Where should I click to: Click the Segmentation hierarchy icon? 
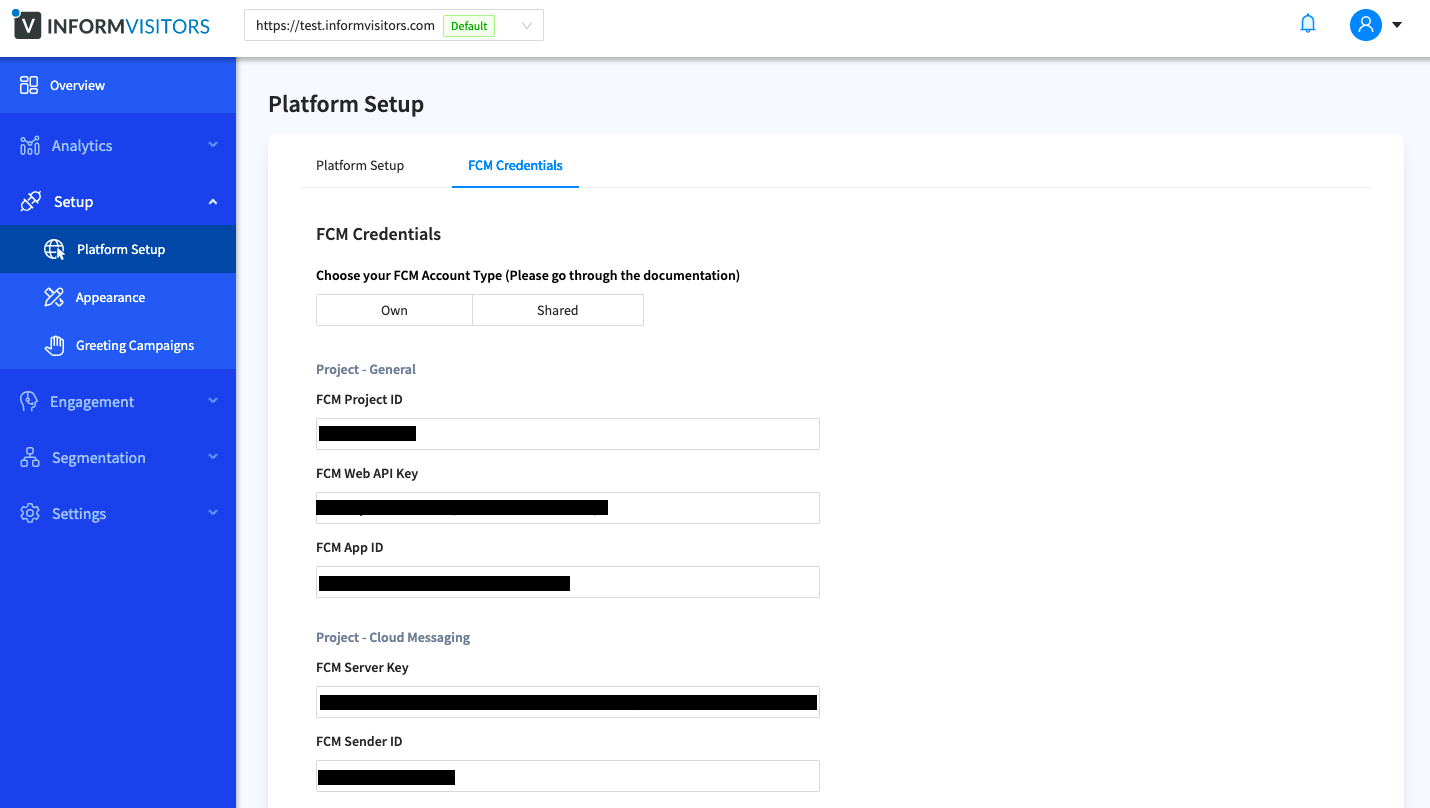click(x=30, y=457)
